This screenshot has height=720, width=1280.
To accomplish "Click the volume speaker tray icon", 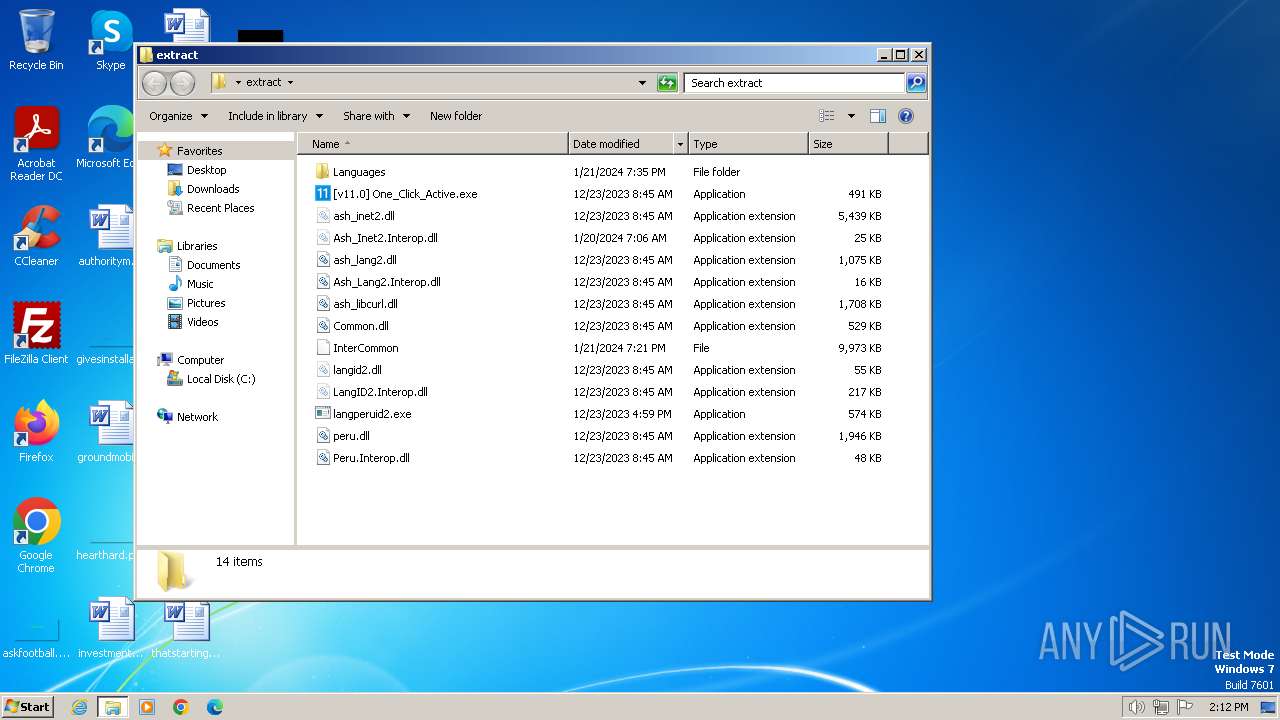I will pyautogui.click(x=1136, y=707).
